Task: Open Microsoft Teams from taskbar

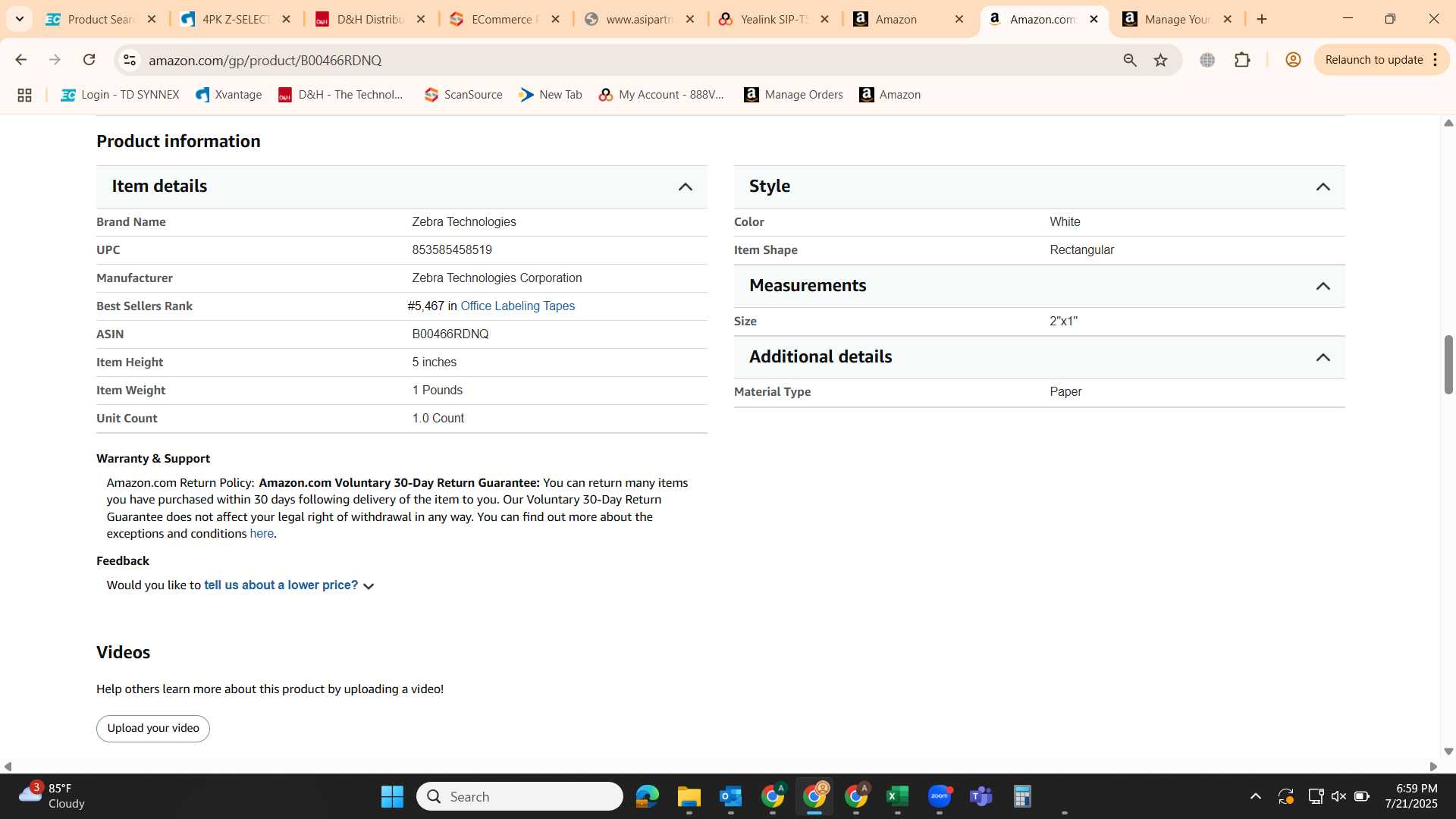Action: (x=981, y=796)
